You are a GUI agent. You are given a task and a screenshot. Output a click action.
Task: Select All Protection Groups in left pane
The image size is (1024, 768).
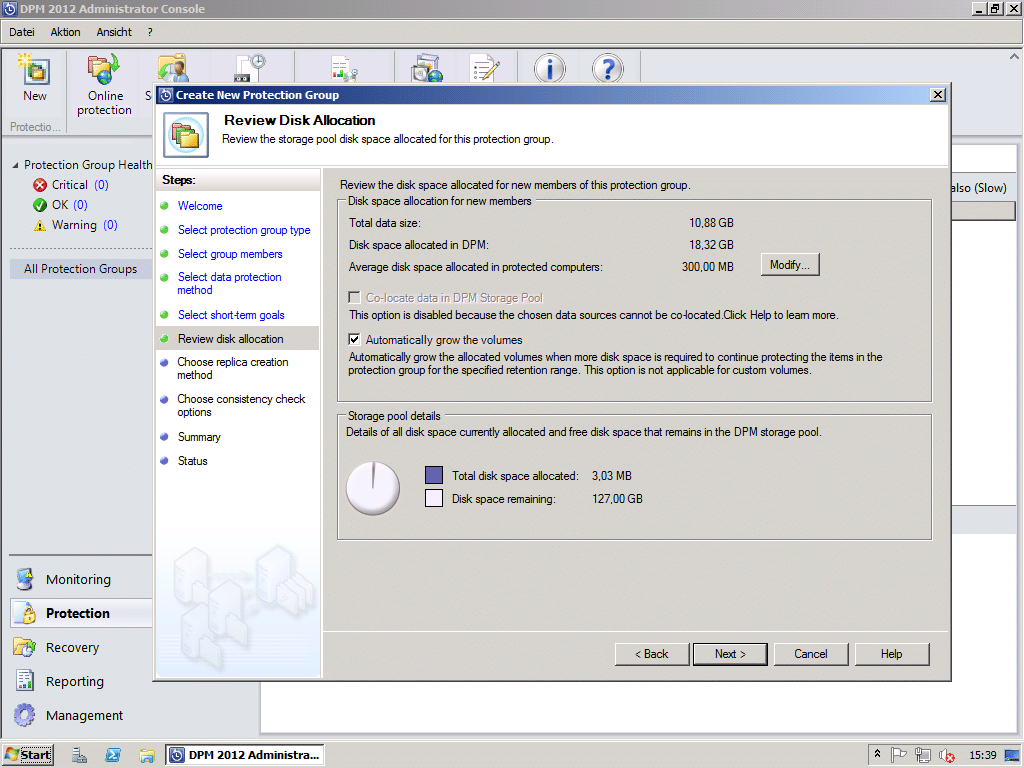tap(81, 269)
